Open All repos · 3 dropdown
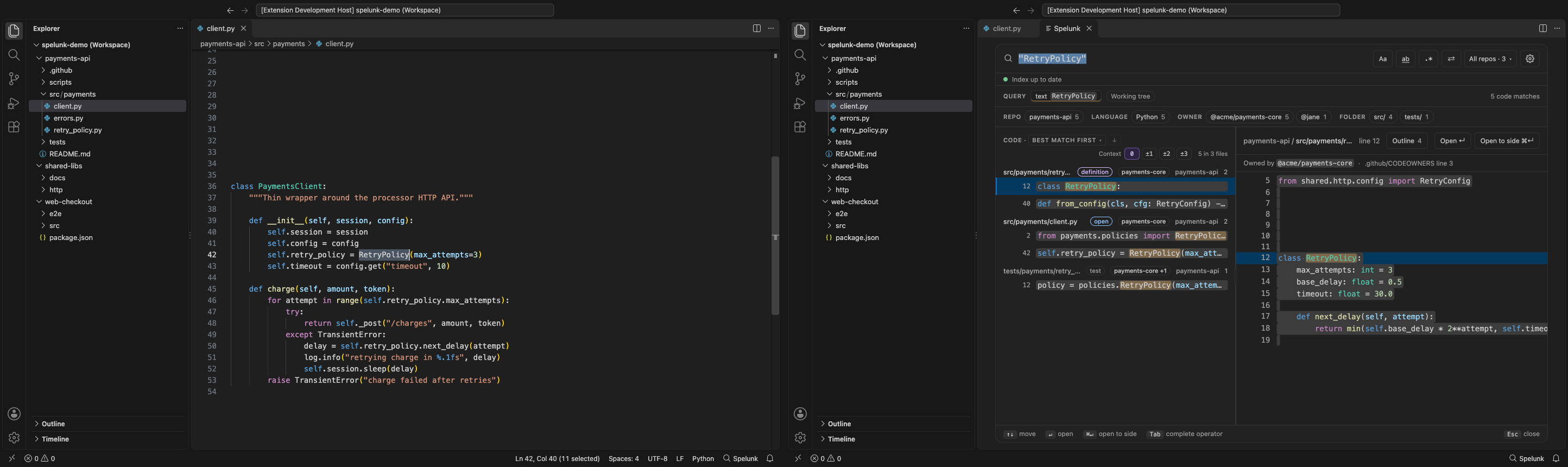Viewport: 1568px width, 467px height. coord(1489,59)
